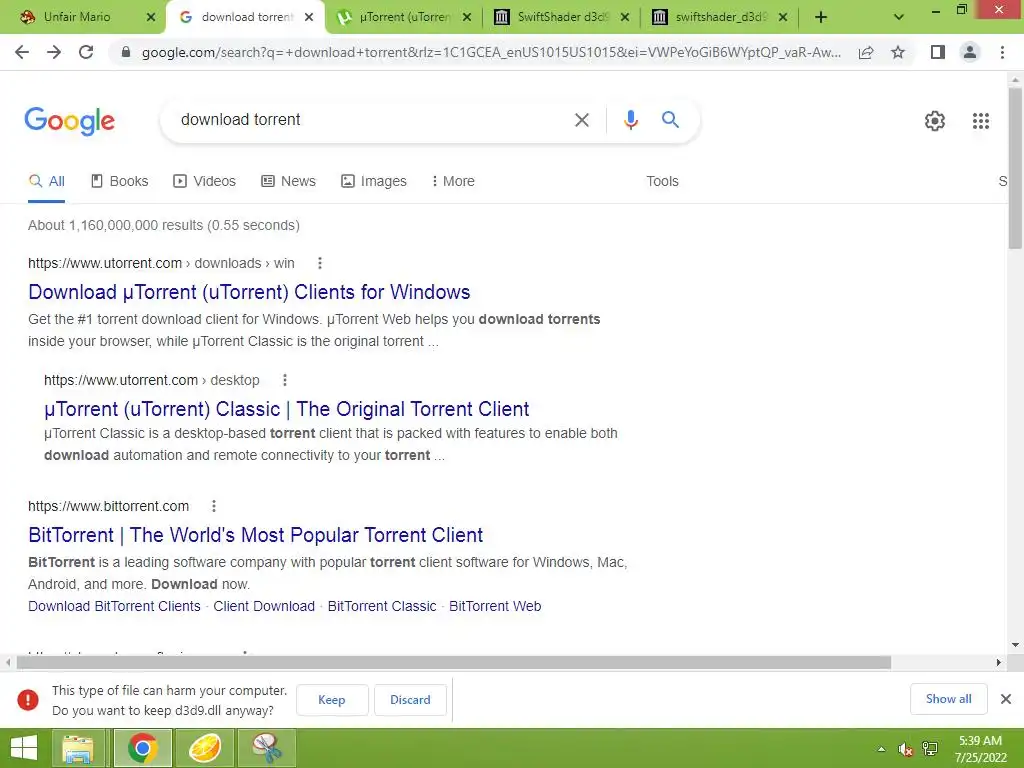Open the Chrome three-dot menu
Image resolution: width=1024 pixels, height=768 pixels.
1002,52
